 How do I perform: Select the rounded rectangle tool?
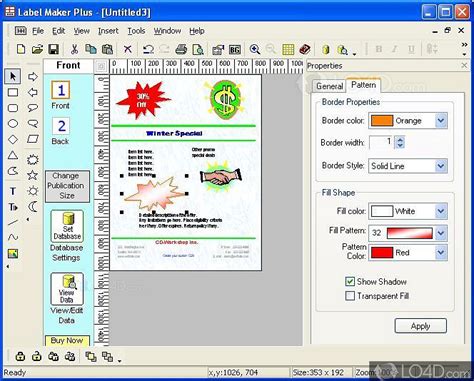pos(13,108)
